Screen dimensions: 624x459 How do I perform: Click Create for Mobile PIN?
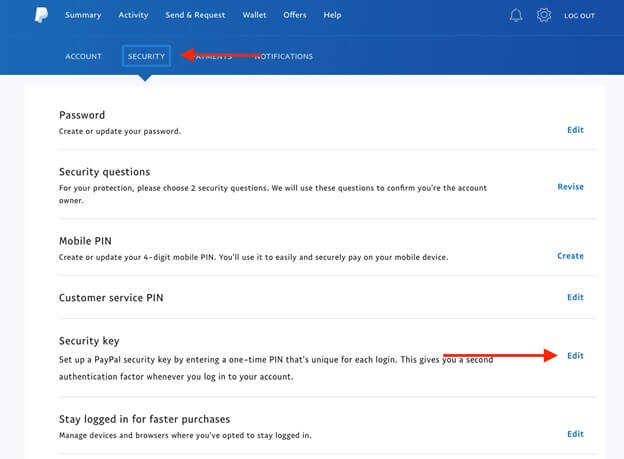click(570, 256)
